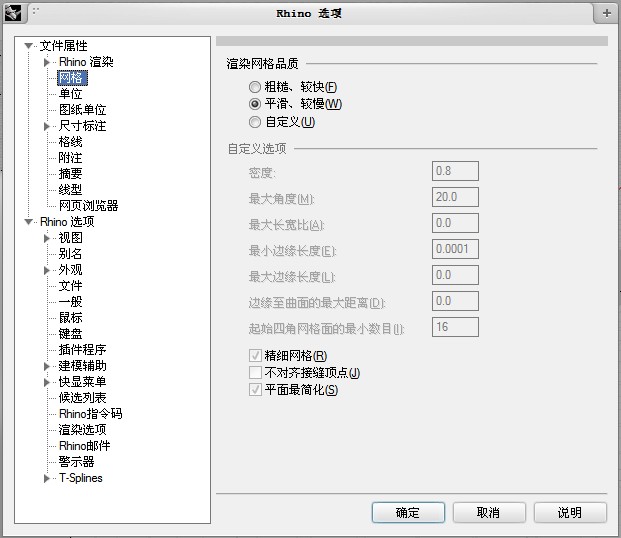Toggle 精细网格 checkbox
The height and width of the screenshot is (538, 621).
click(255, 355)
